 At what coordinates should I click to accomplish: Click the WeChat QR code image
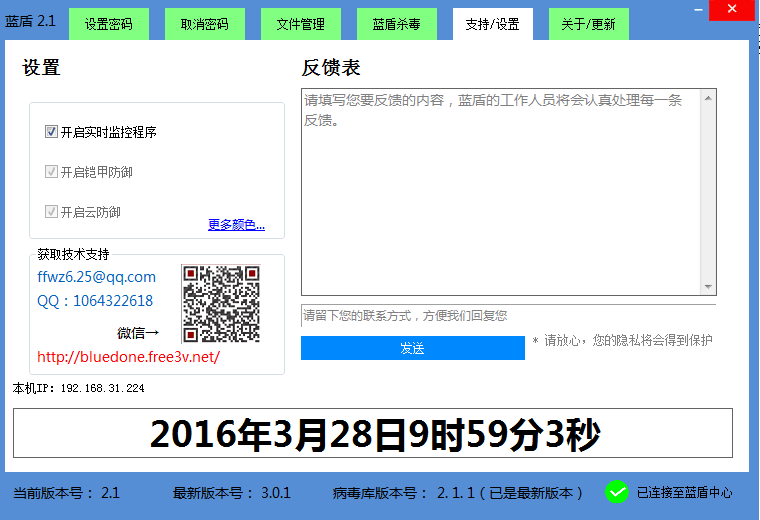pos(221,304)
